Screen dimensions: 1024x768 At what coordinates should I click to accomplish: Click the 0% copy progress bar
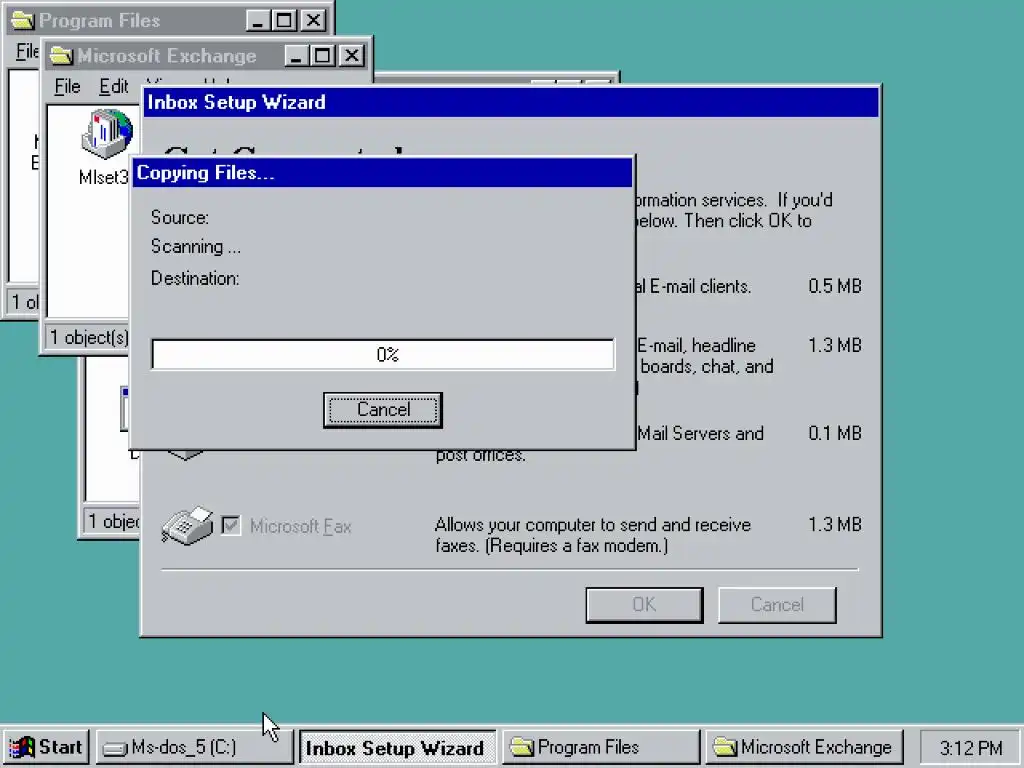click(383, 355)
